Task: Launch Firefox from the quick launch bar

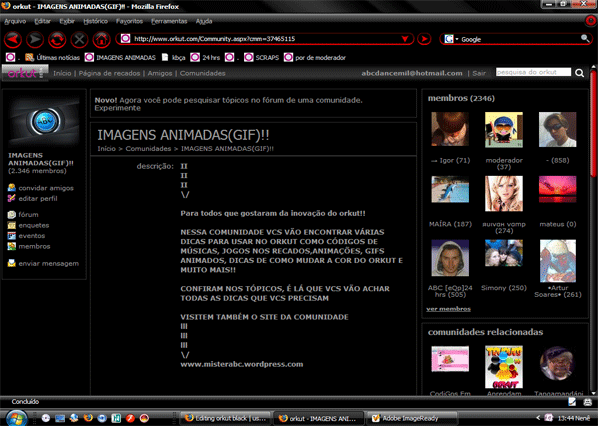Action: [x=88, y=418]
